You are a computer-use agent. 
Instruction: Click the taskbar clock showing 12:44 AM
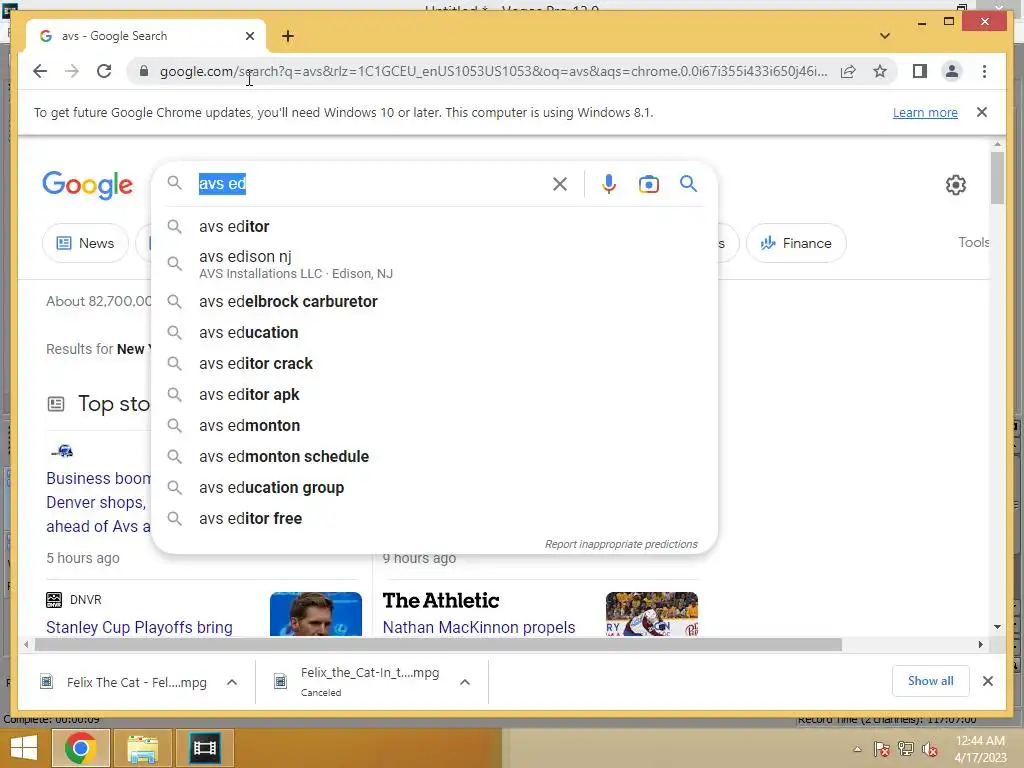[980, 748]
